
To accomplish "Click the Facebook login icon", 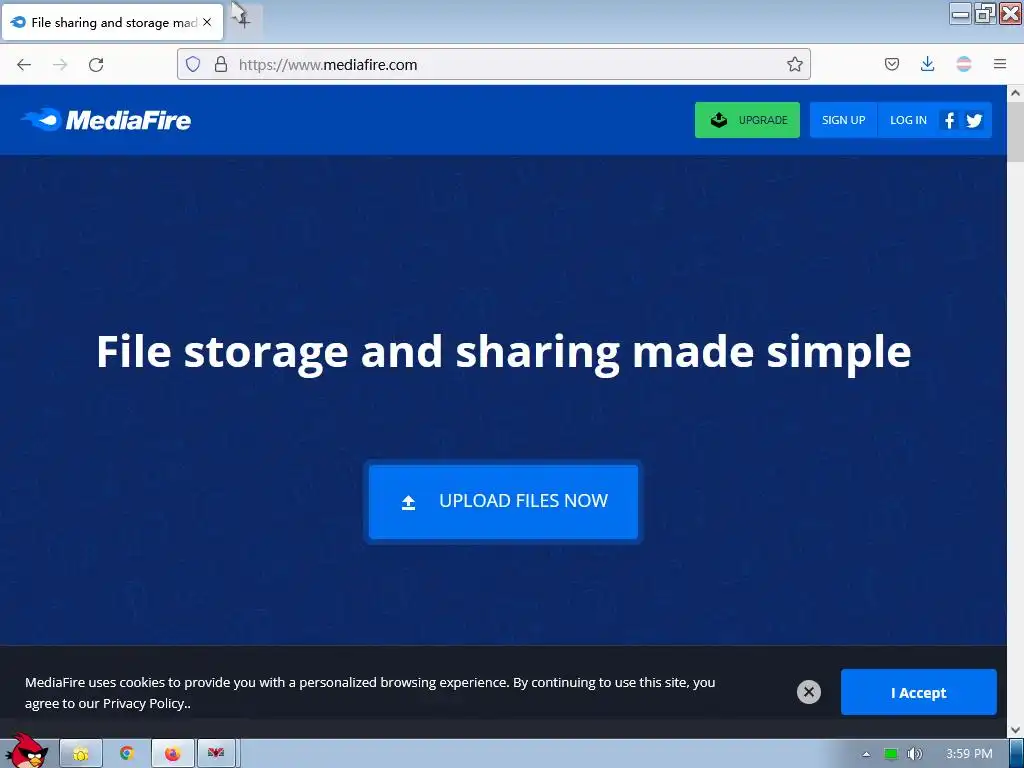I will (950, 120).
